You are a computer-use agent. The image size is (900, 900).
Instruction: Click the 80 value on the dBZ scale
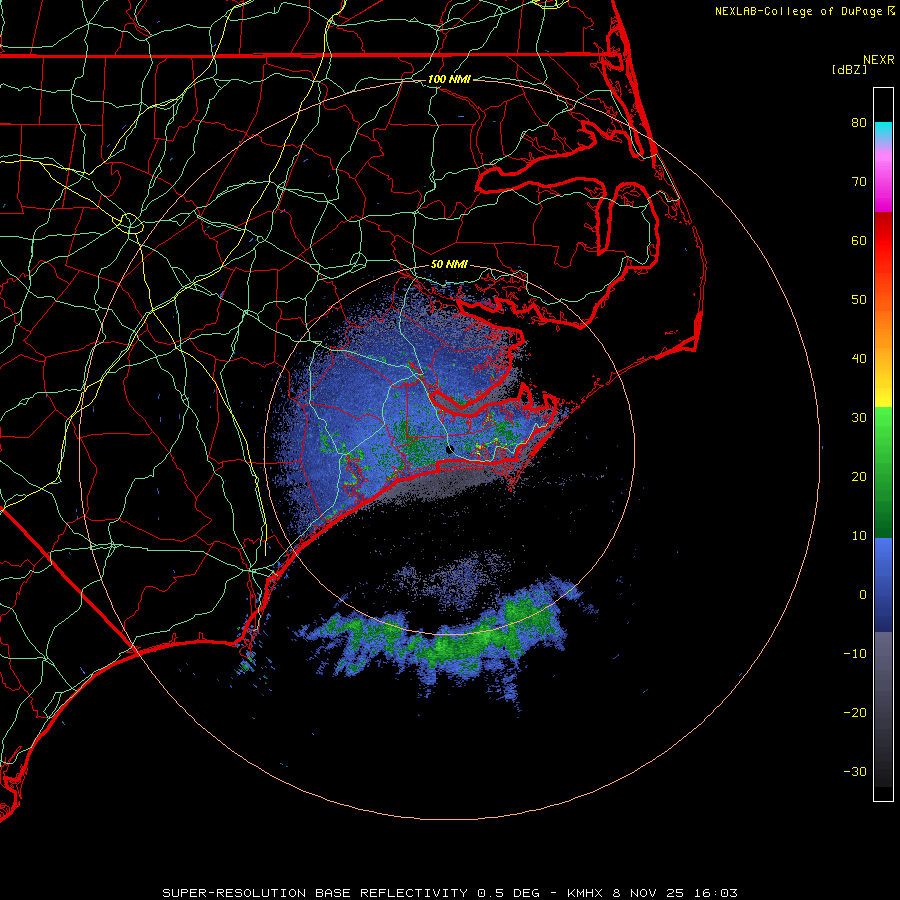859,123
